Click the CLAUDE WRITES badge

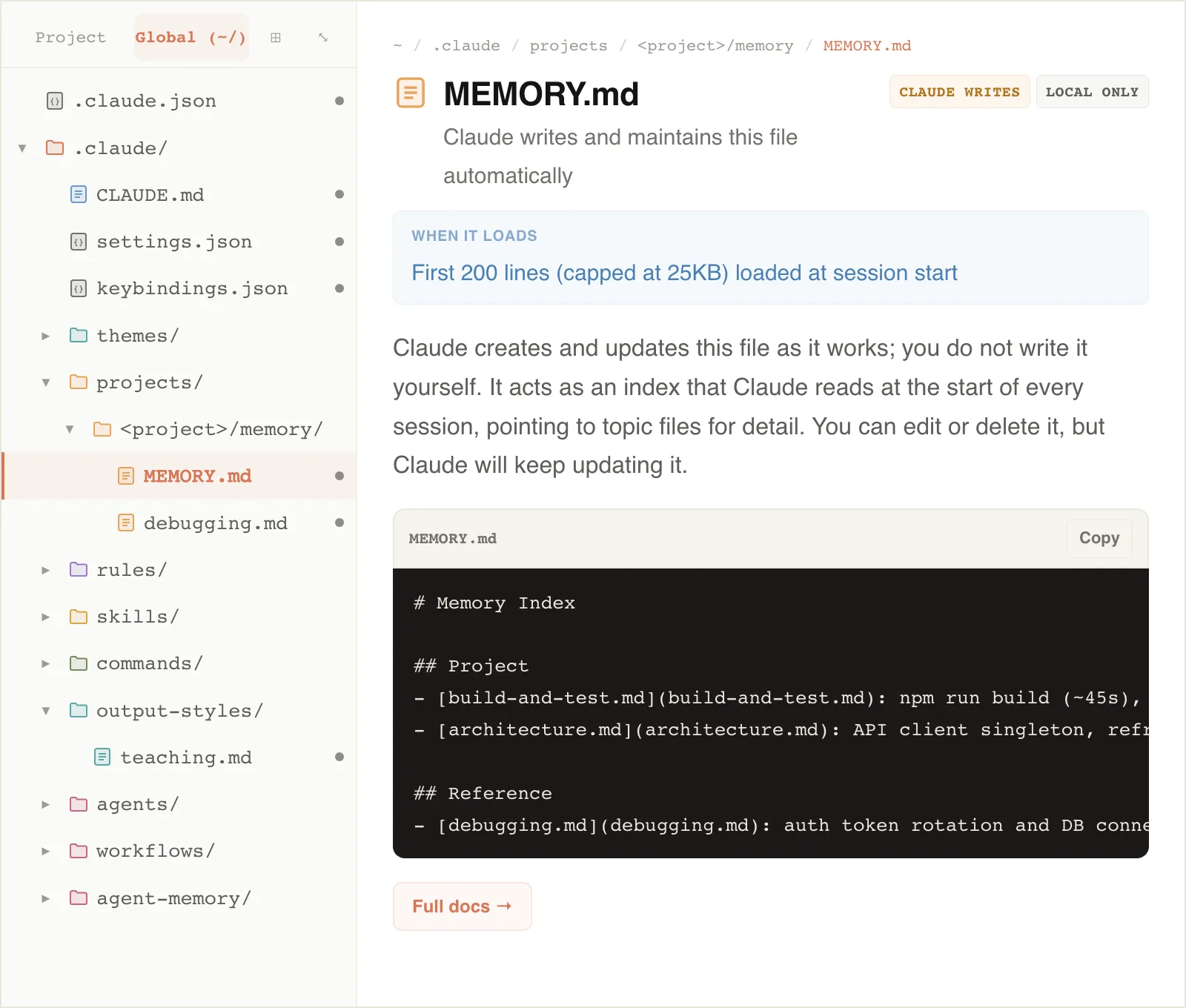959,92
